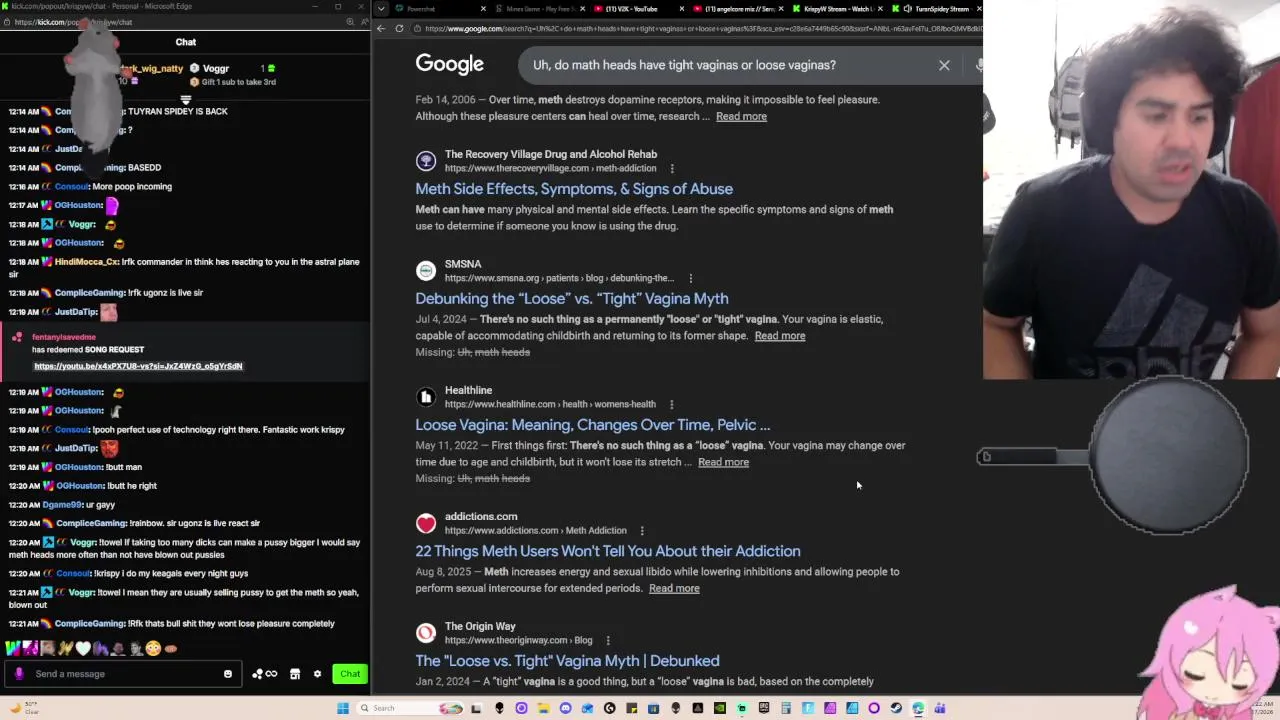
Task: Select the heart emote in chat emote row
Action: 83,649
